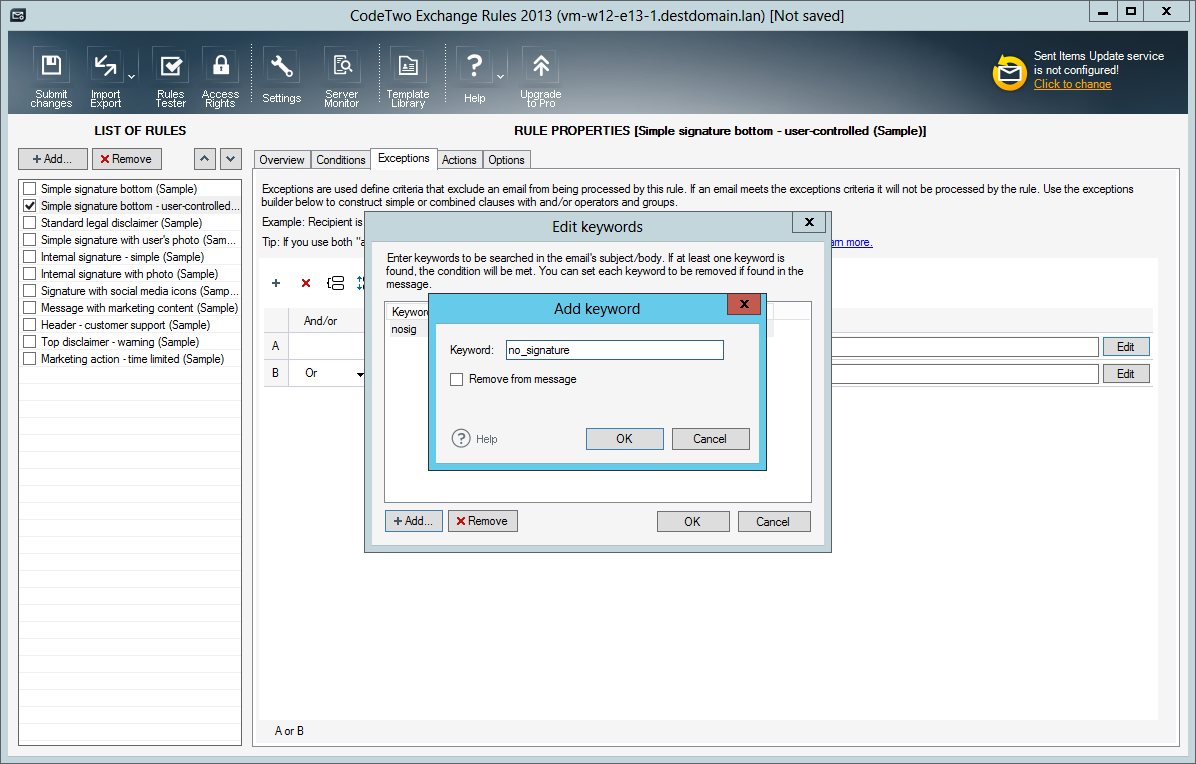Enable Top disclaimer - warning (Sample) checkbox
This screenshot has height=764, width=1196.
[x=30, y=342]
